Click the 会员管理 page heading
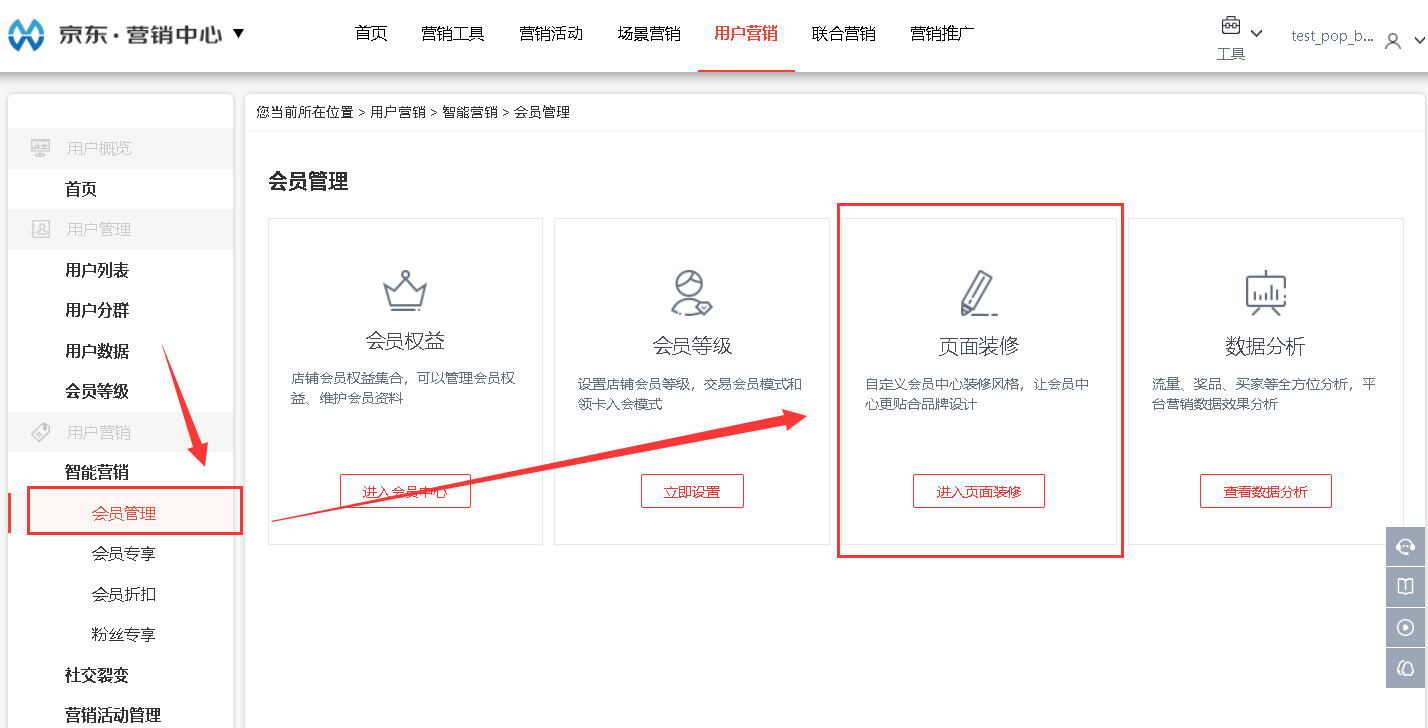1428x728 pixels. click(x=308, y=181)
